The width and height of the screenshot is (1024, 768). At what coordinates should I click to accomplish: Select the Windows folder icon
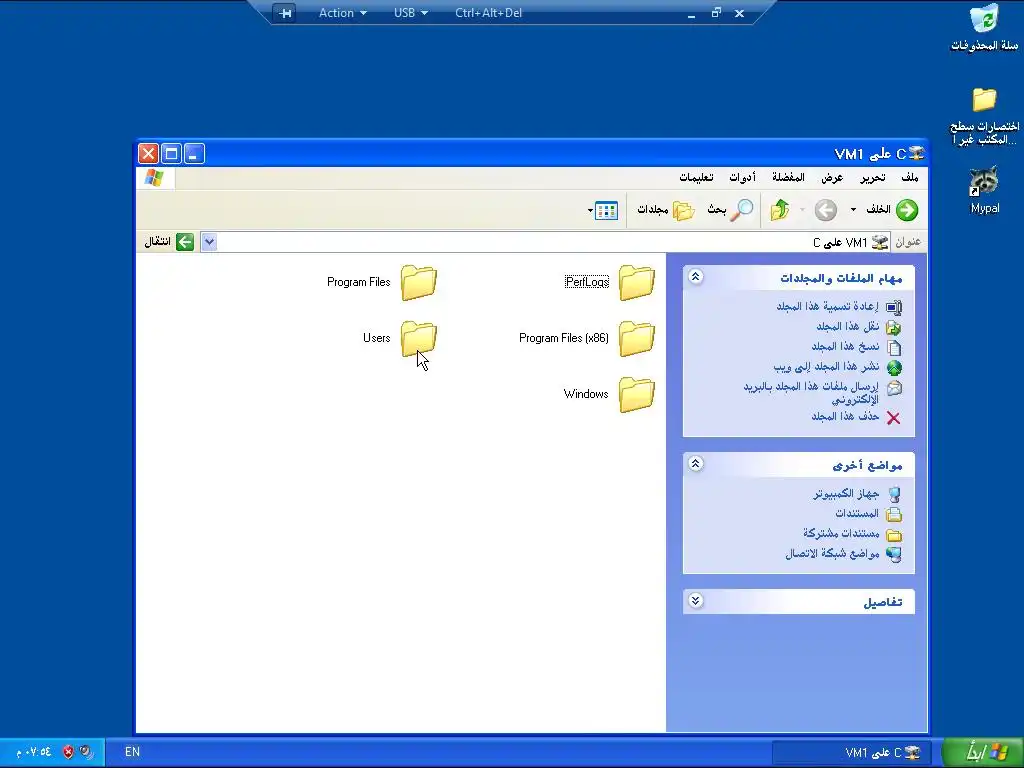pos(637,394)
